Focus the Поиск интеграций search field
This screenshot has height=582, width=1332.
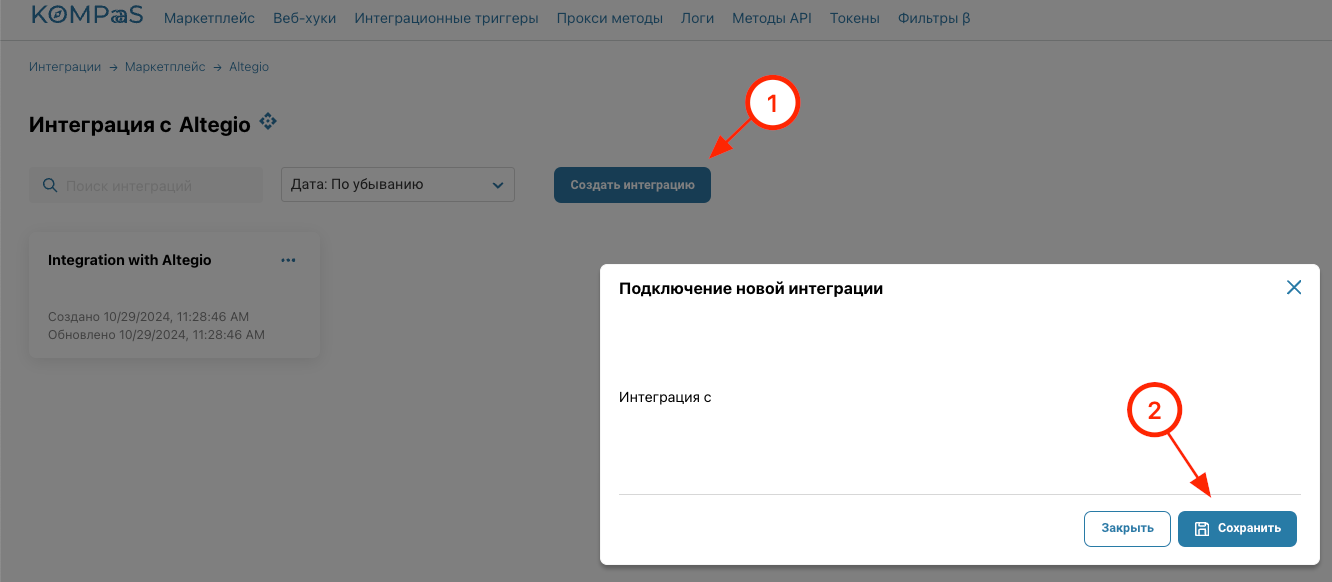pyautogui.click(x=146, y=185)
